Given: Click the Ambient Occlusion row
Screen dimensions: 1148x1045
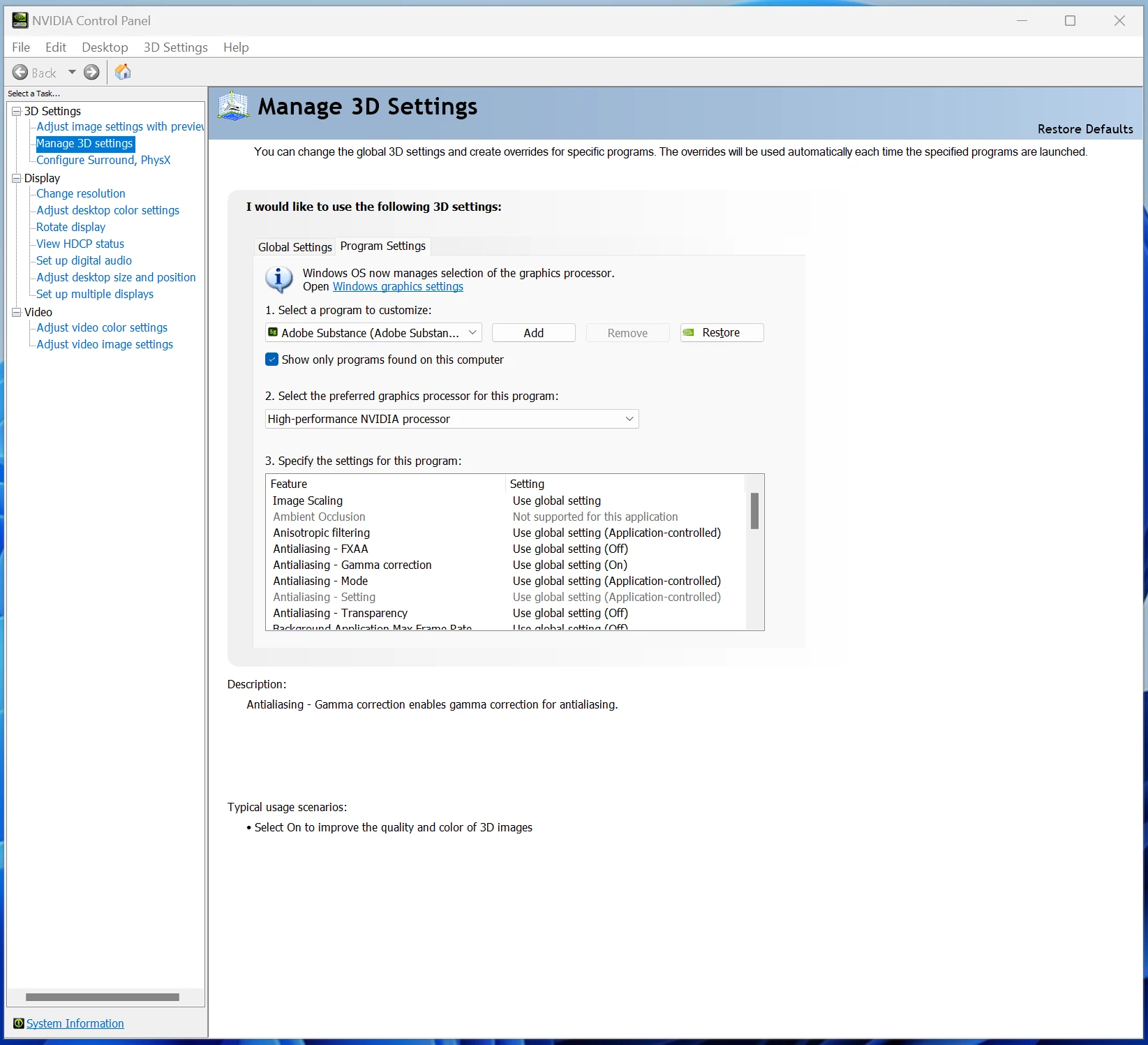Looking at the screenshot, I should coord(506,517).
